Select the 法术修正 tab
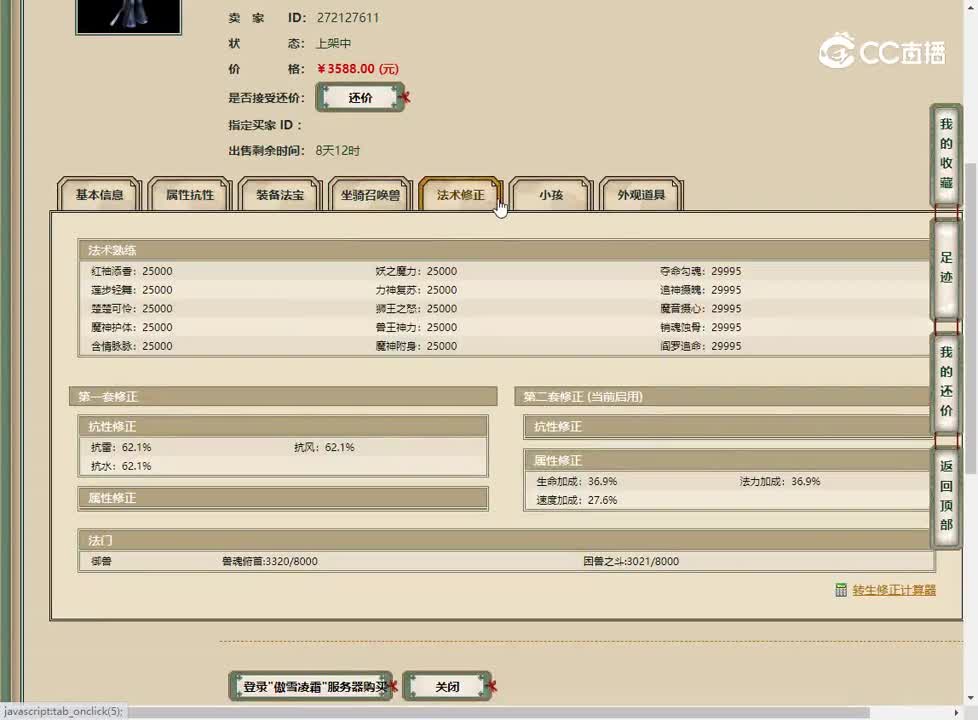 [459, 196]
